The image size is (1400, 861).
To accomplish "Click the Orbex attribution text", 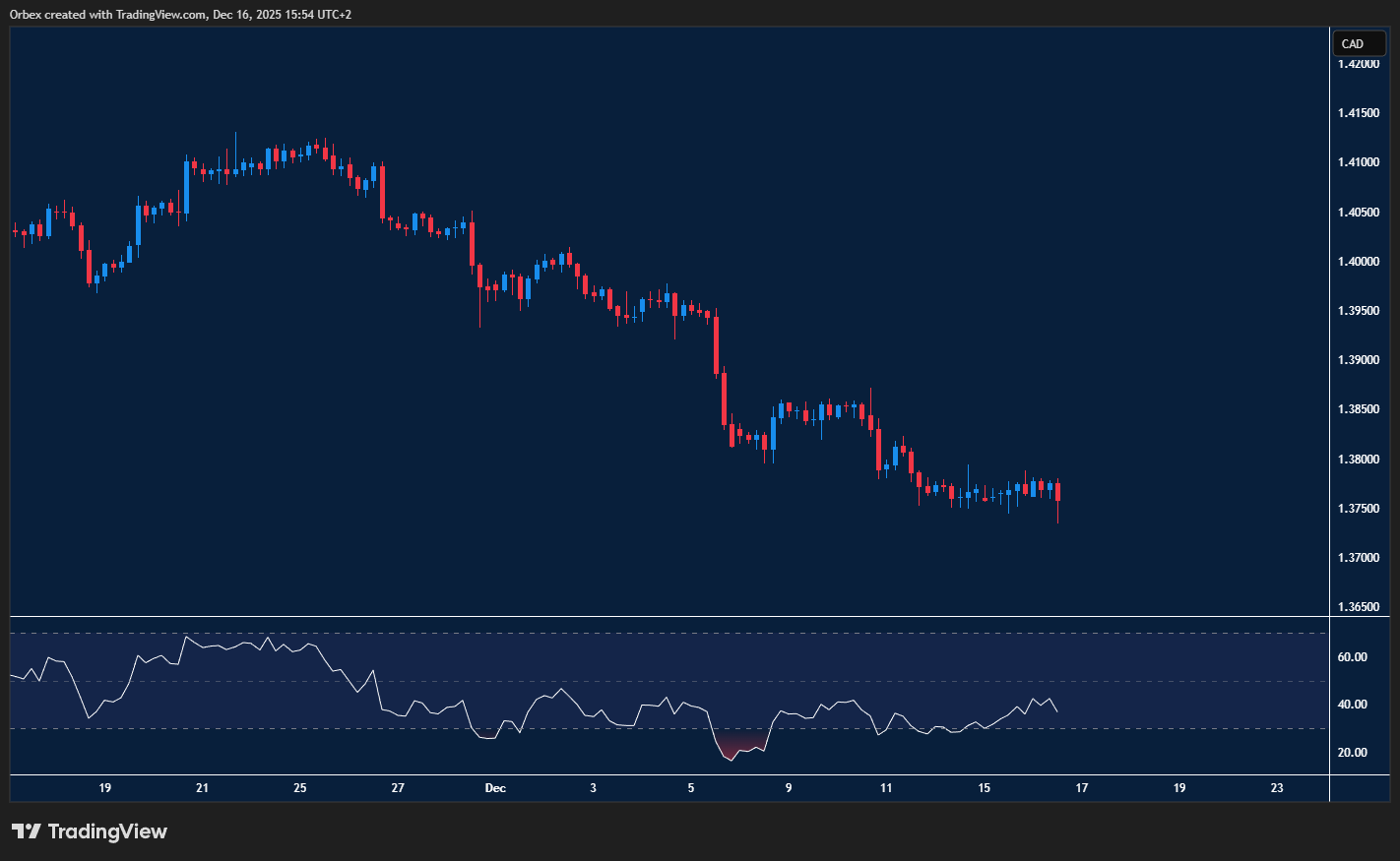I will tap(22, 14).
